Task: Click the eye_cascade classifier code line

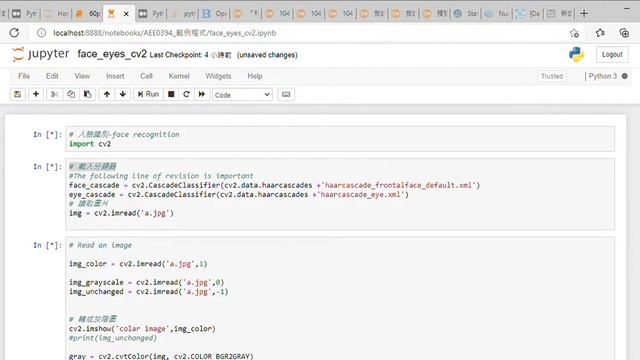Action: point(239,195)
